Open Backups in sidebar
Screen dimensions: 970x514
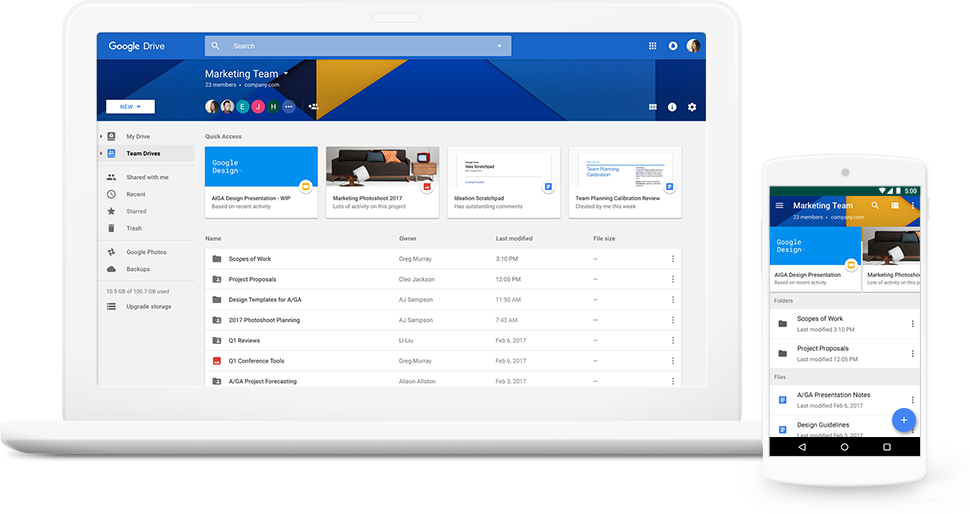138,269
